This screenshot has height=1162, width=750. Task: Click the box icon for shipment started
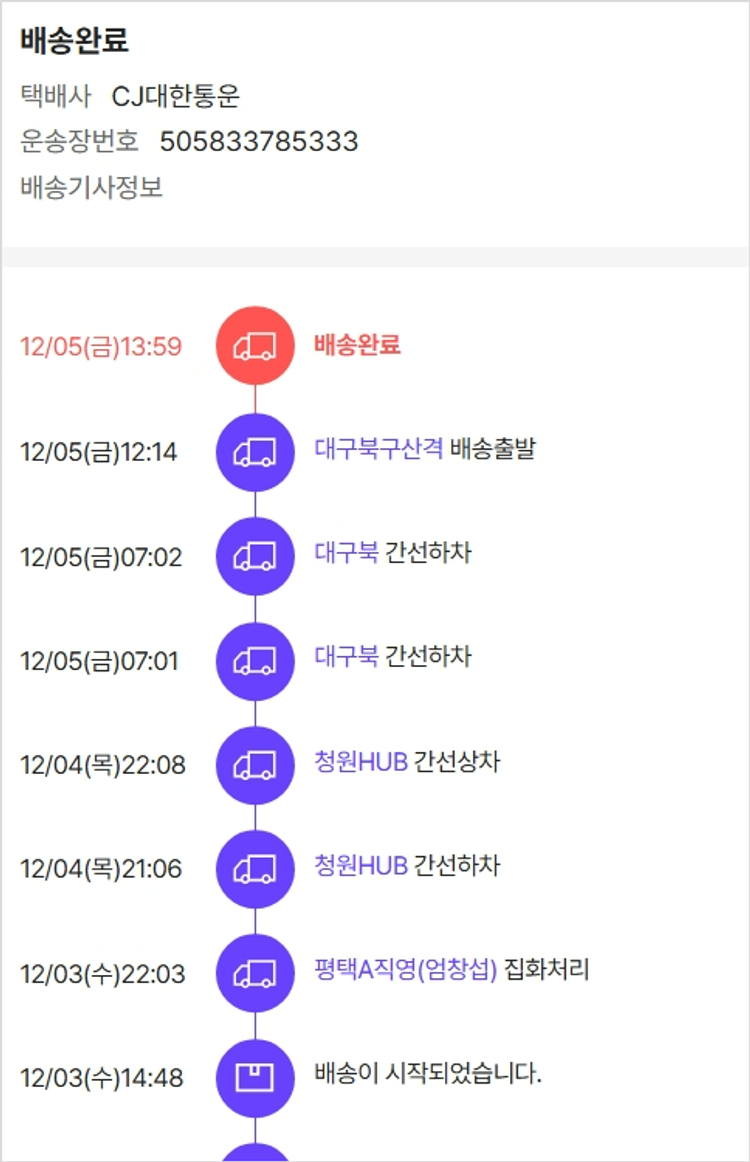[x=255, y=1078]
